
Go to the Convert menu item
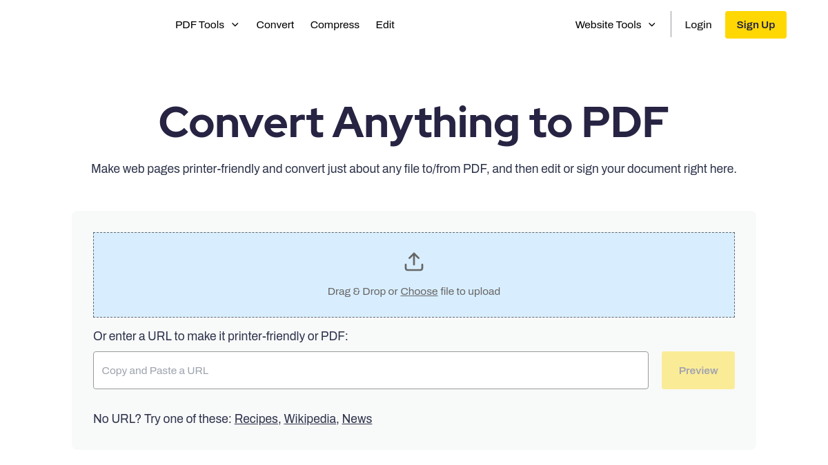275,25
